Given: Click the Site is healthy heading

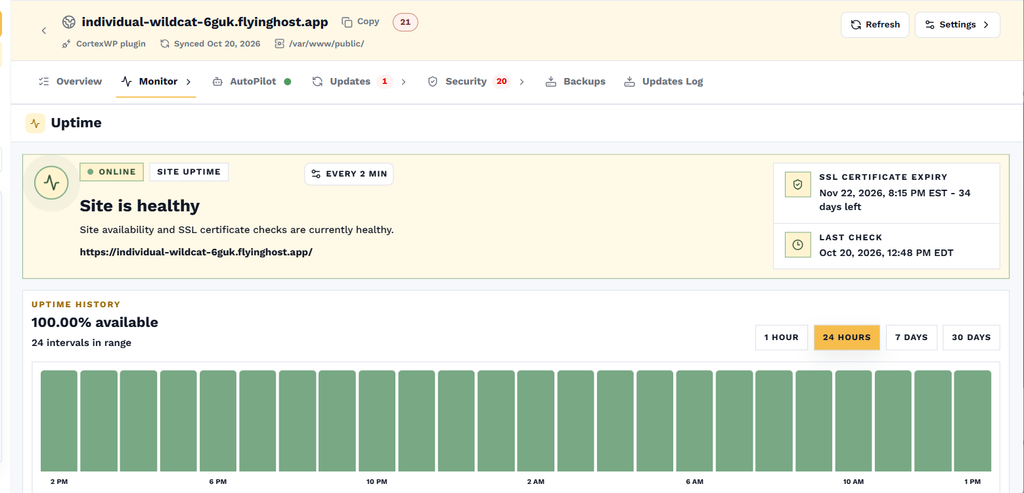Looking at the screenshot, I should click(x=140, y=206).
